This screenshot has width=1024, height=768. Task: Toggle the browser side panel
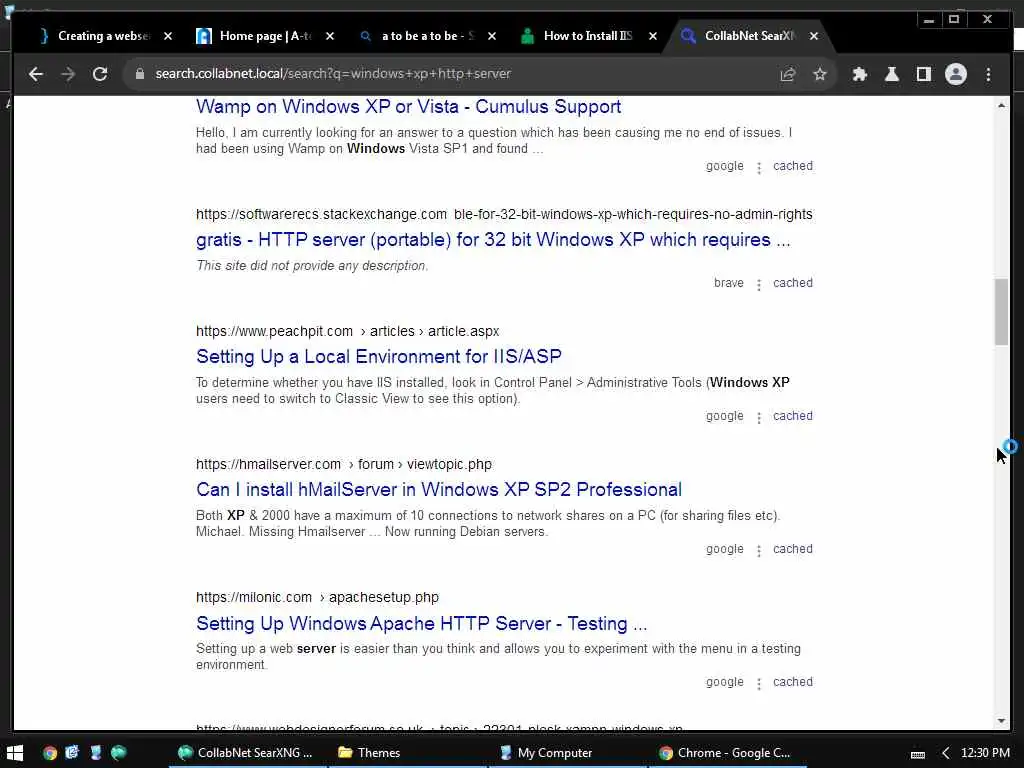pyautogui.click(x=923, y=74)
